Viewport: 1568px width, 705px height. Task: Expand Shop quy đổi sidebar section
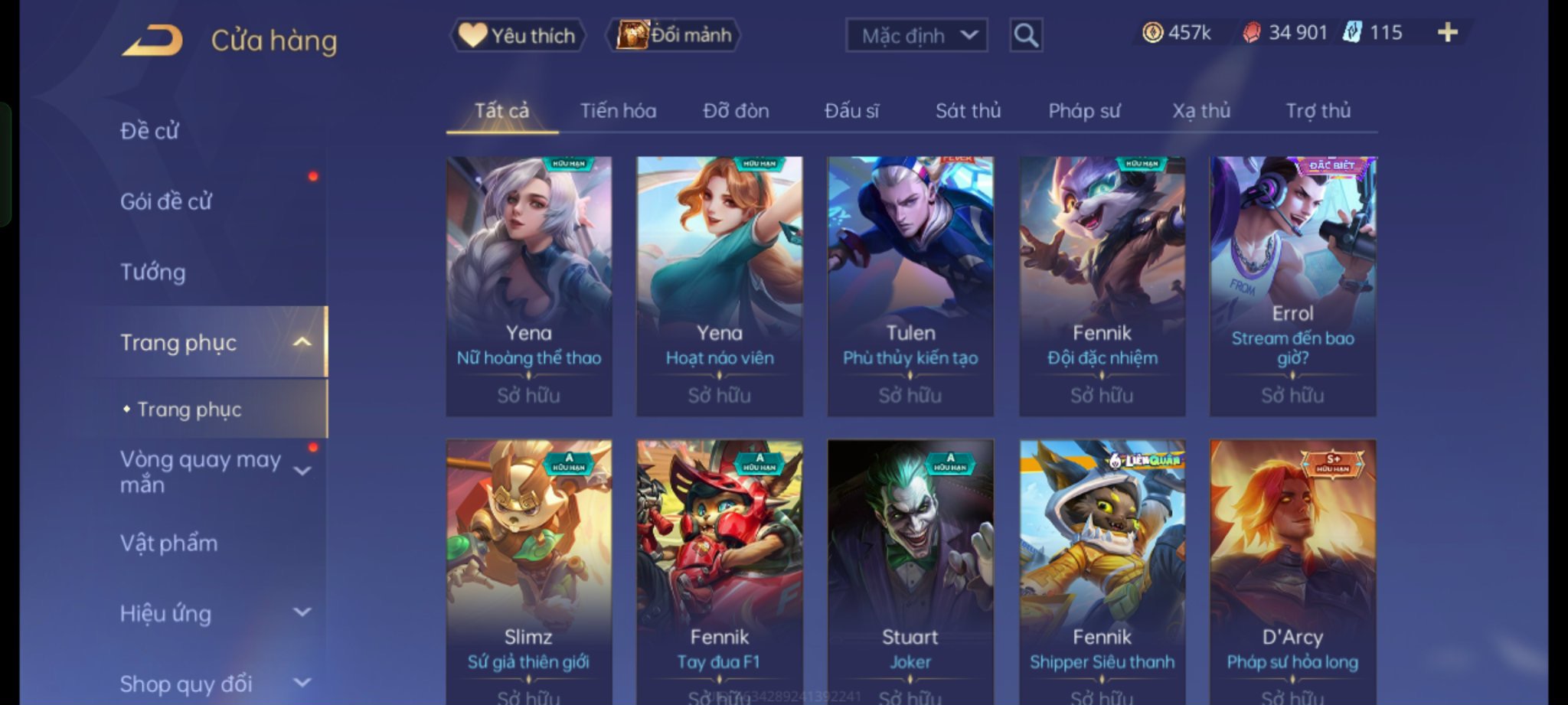302,683
